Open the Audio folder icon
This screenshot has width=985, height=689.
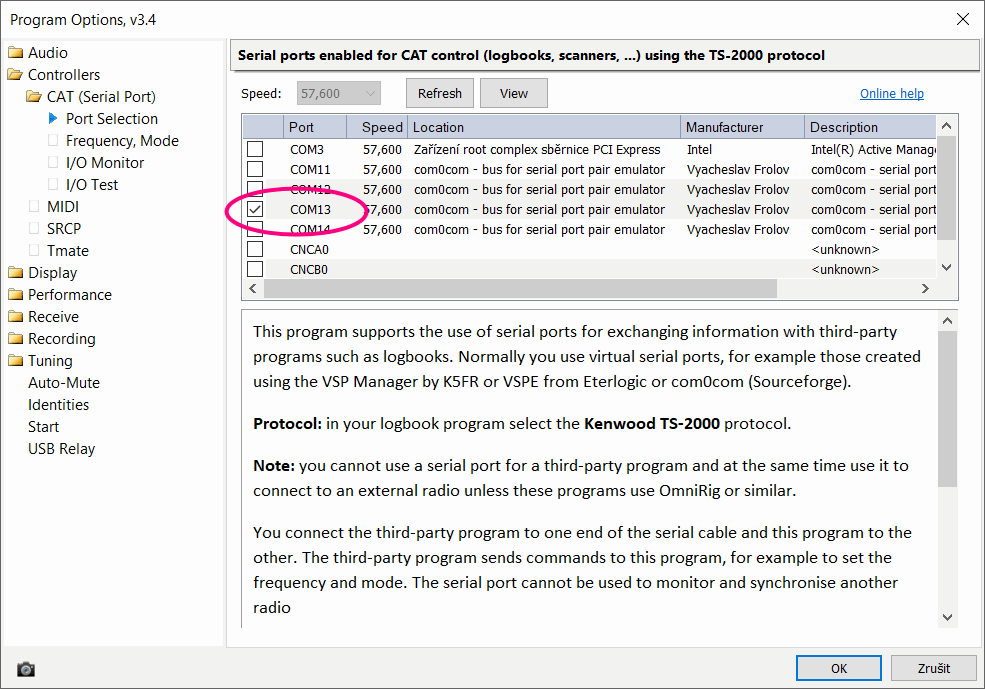coord(16,52)
